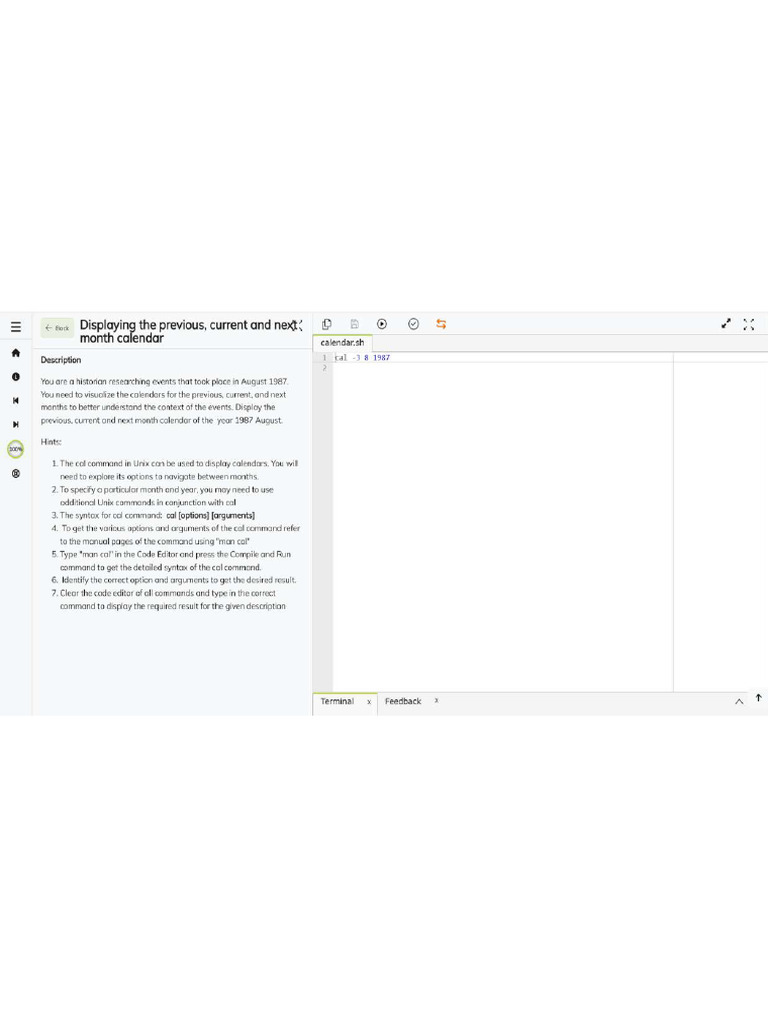This screenshot has width=768, height=1024.
Task: Expand the description panel with the corner fullscreen icon
Action: (297, 325)
